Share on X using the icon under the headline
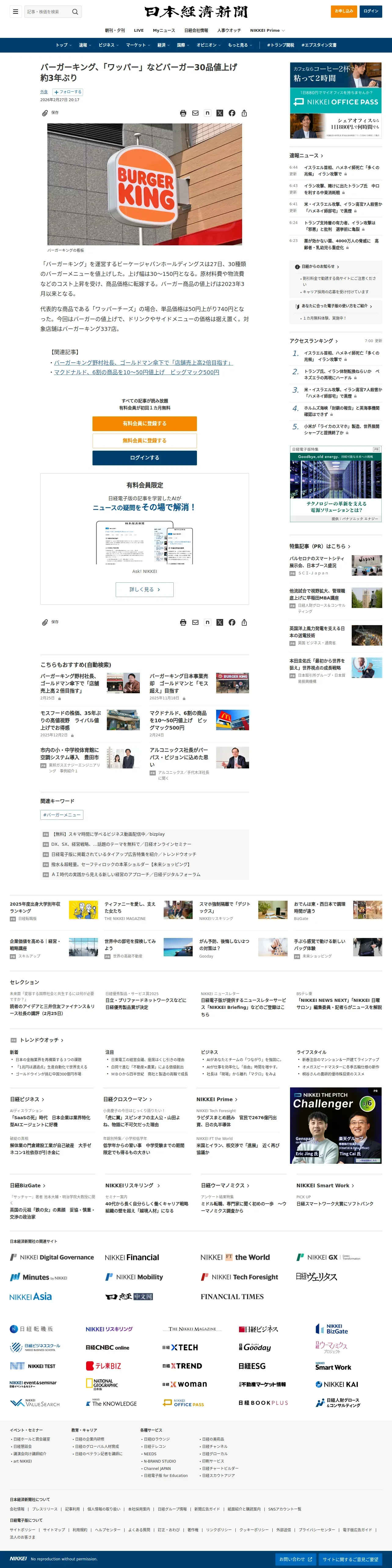Image resolution: width=392 pixels, height=1568 pixels. point(220,113)
